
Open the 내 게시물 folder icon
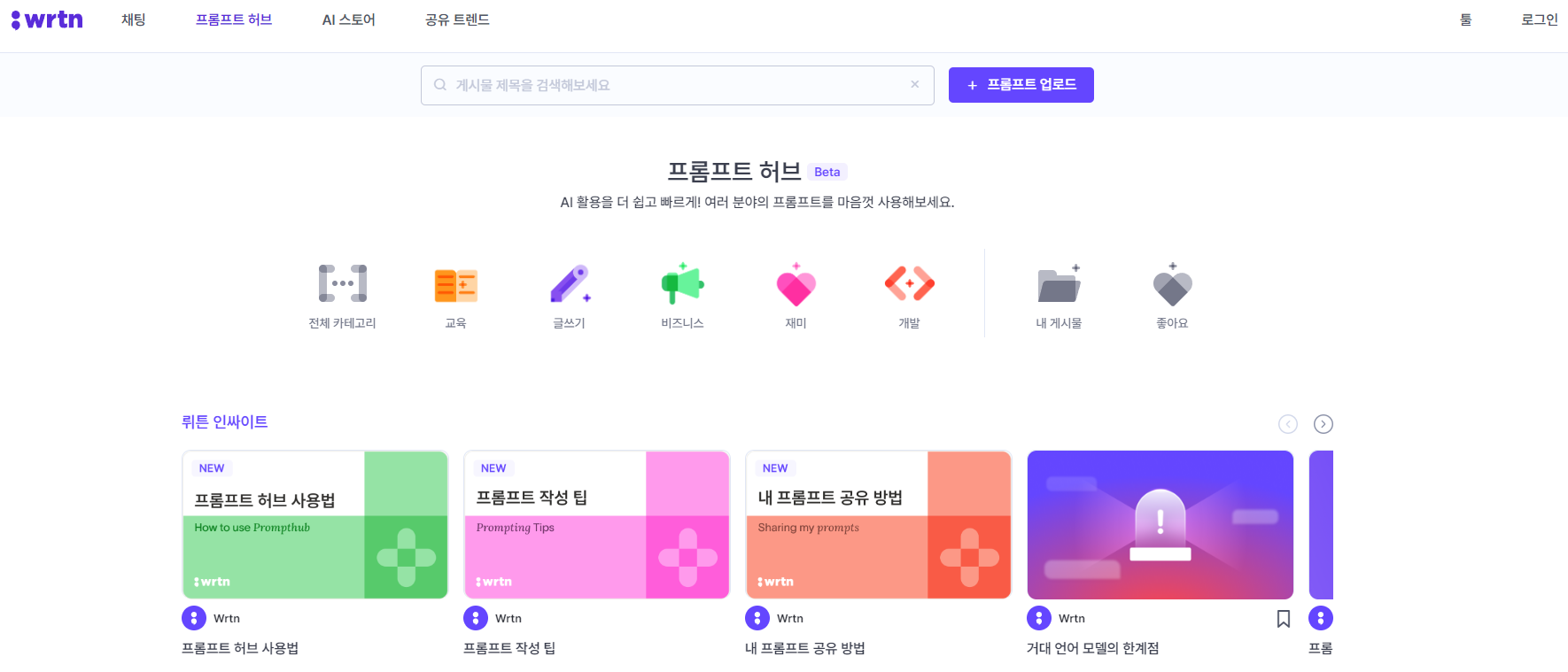[x=1059, y=284]
